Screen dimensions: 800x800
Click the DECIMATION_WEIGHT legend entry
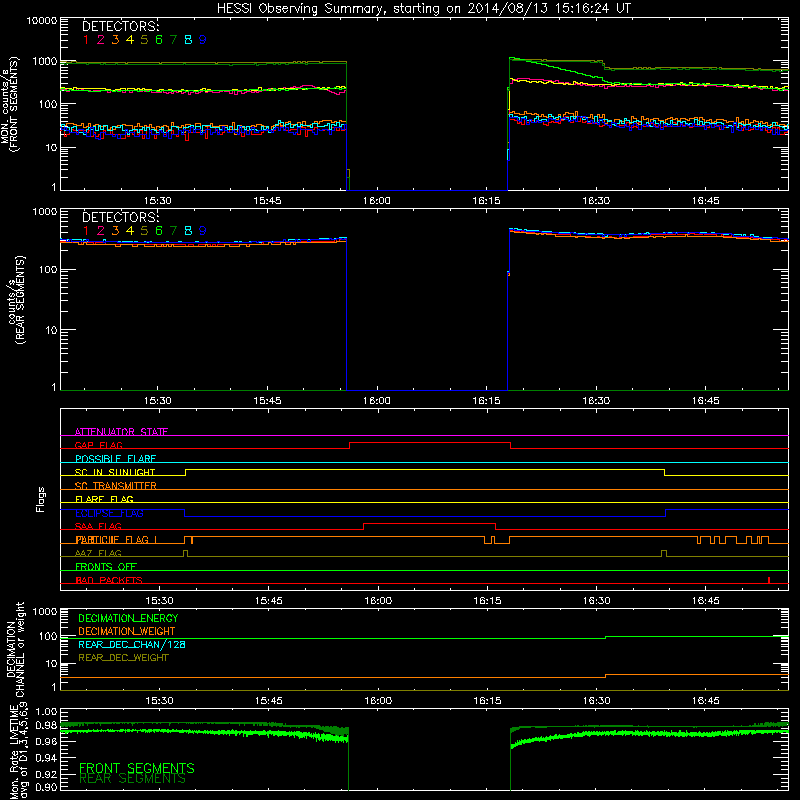click(x=127, y=631)
